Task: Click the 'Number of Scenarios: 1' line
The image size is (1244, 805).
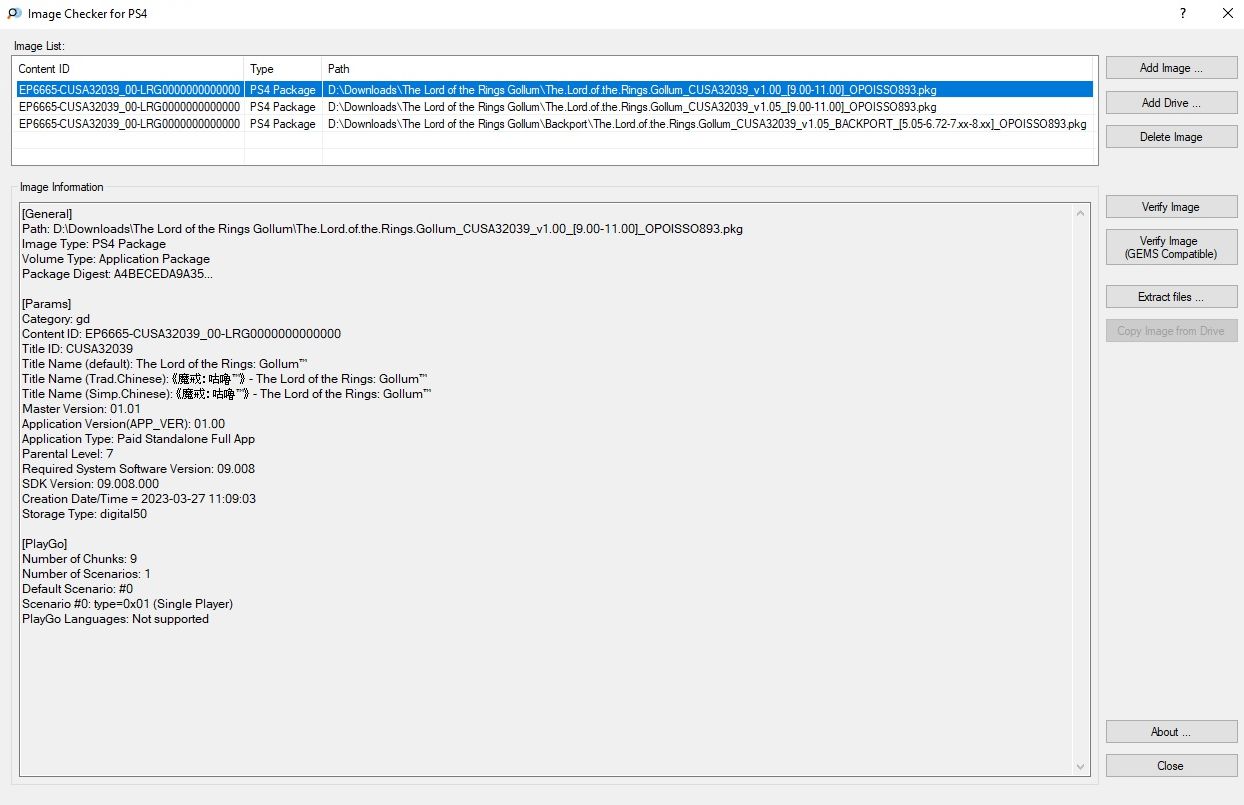Action: (86, 574)
